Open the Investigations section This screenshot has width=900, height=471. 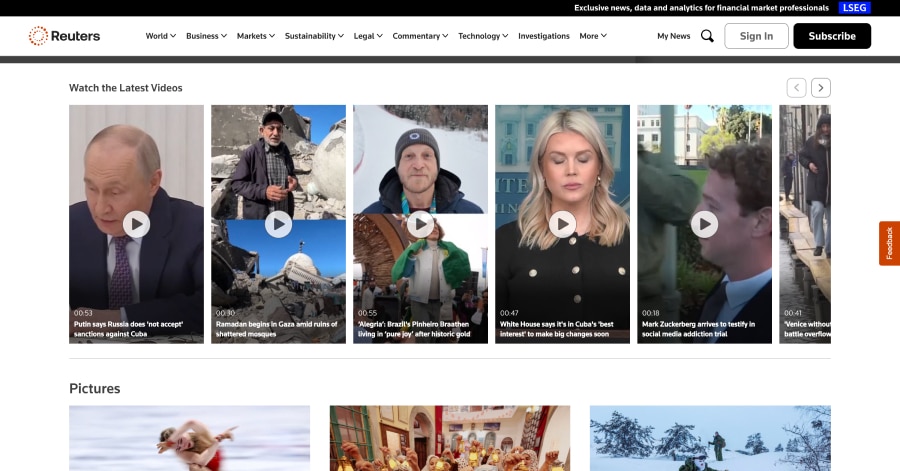click(544, 36)
